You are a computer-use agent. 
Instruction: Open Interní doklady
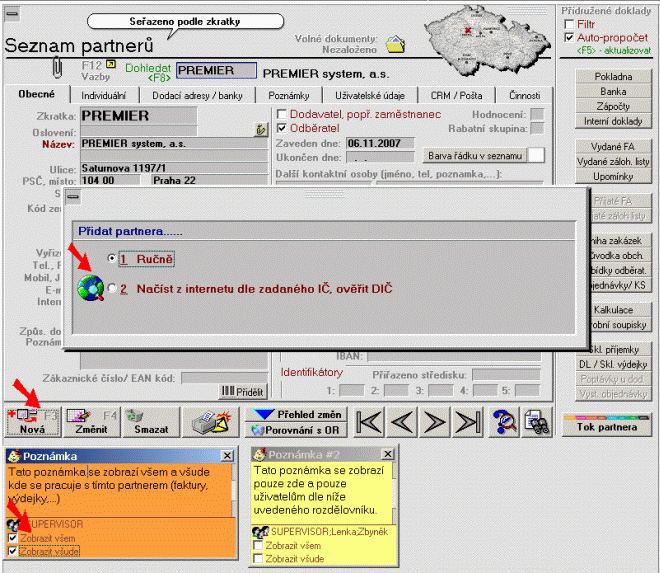coord(613,121)
